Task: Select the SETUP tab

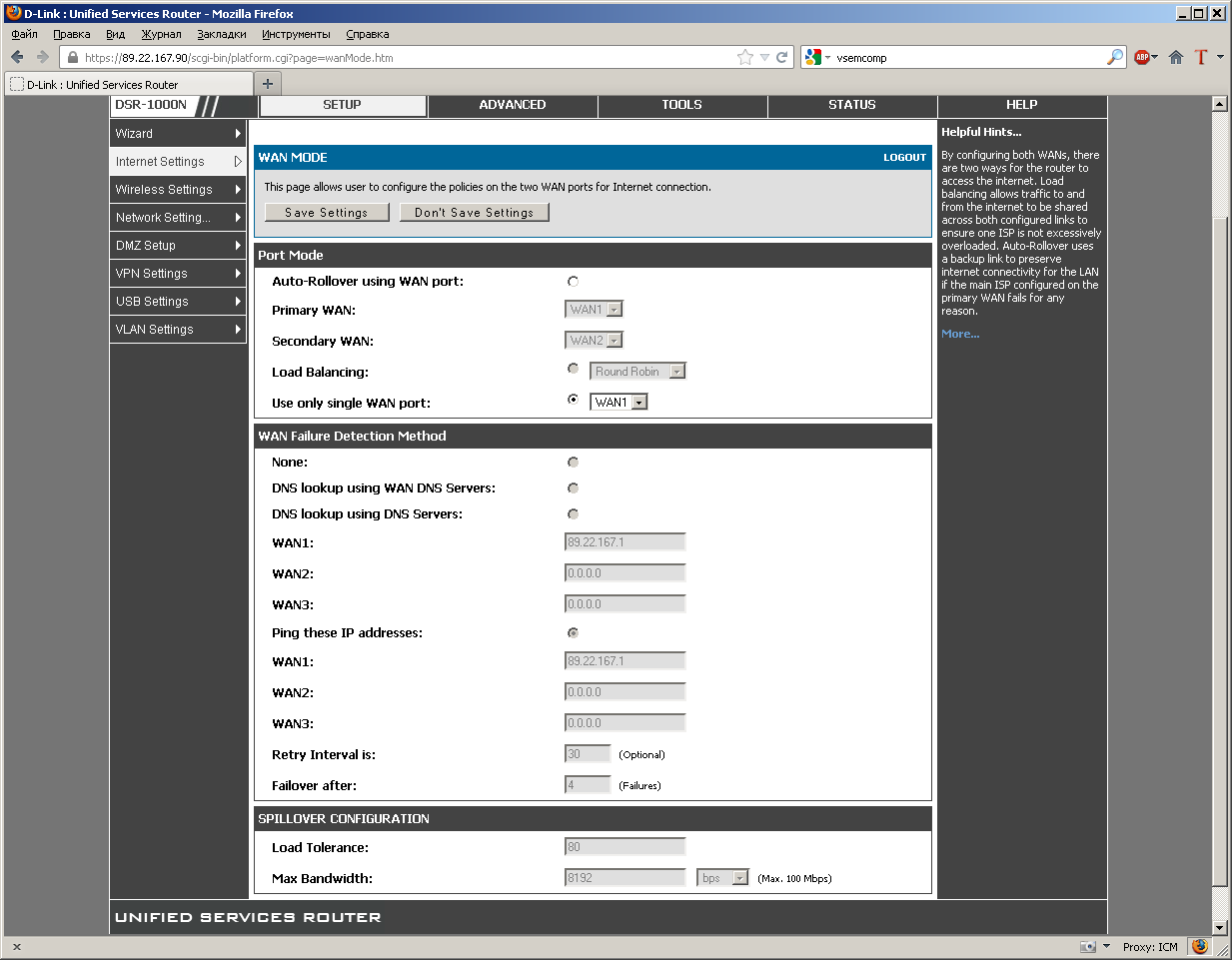Action: pos(343,105)
